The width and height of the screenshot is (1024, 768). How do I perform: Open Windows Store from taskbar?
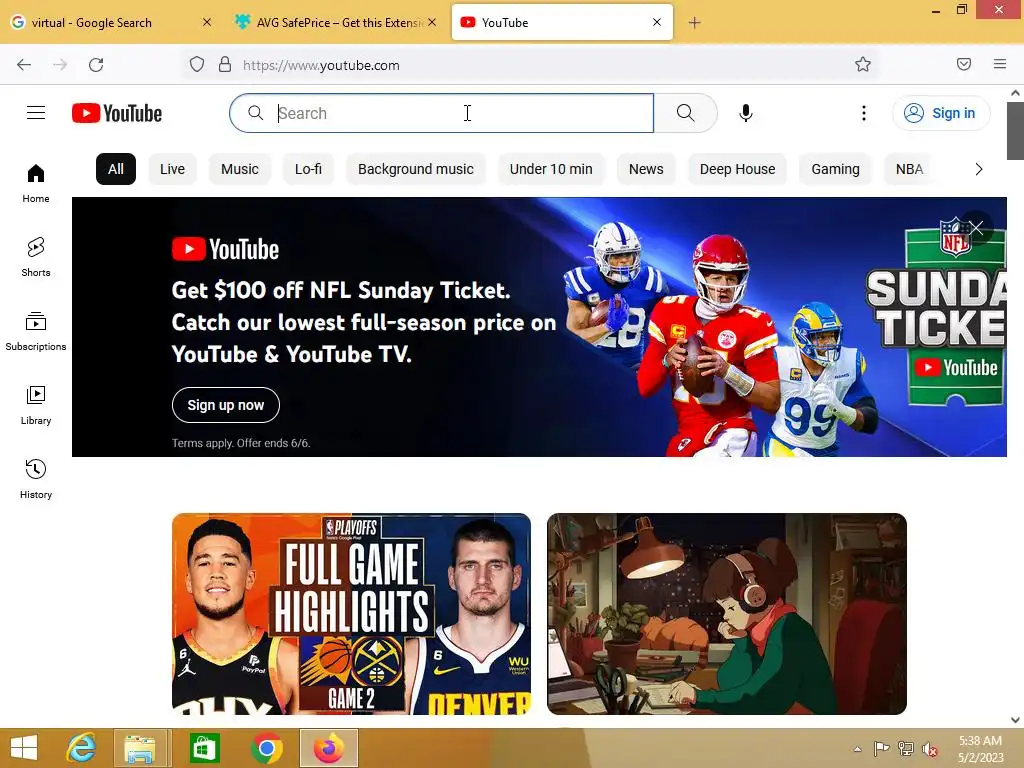coord(204,748)
